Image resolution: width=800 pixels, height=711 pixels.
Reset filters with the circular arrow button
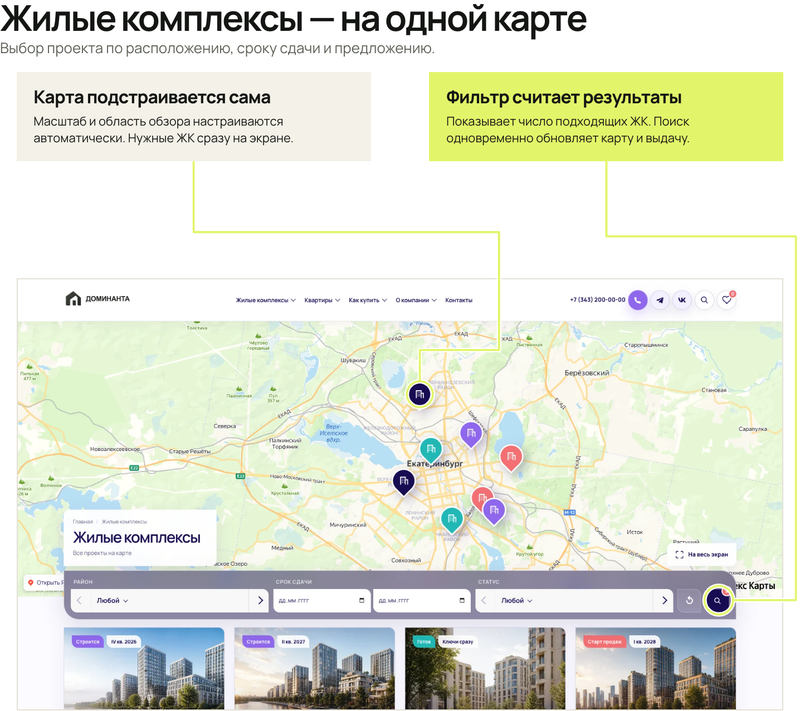coord(689,600)
